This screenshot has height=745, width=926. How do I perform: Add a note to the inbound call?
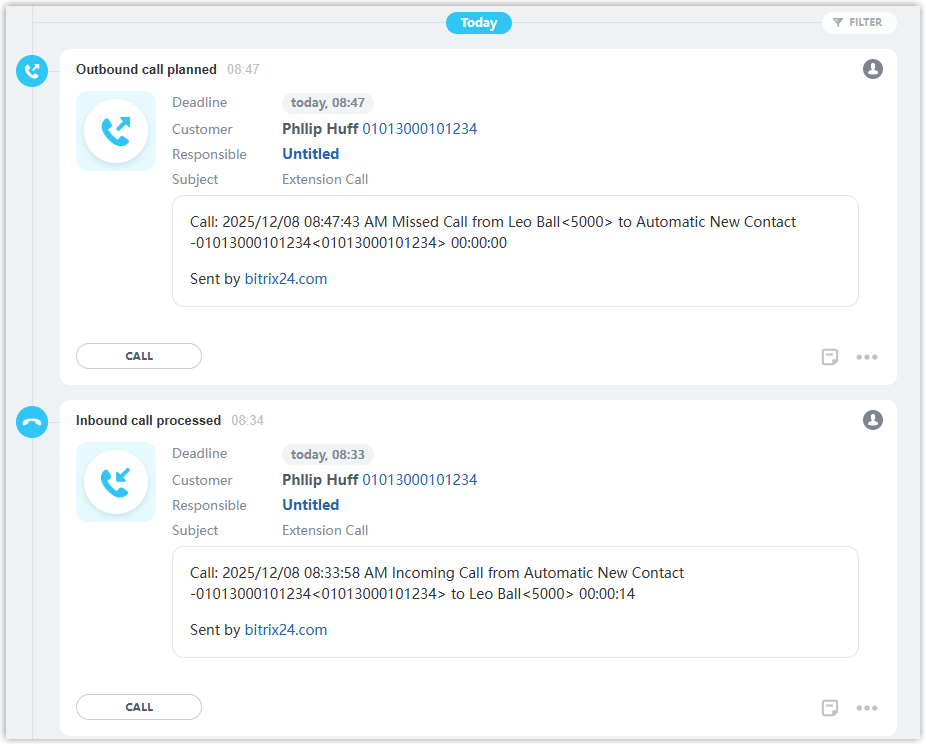coord(830,708)
